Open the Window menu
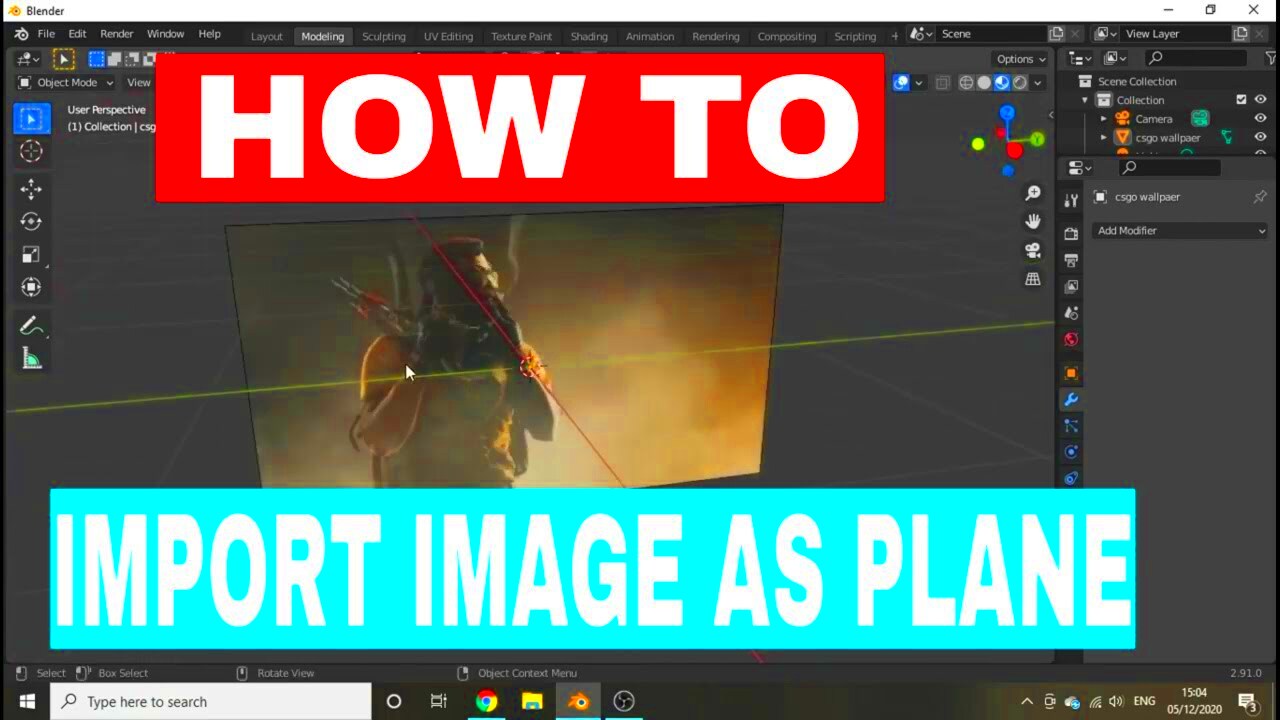This screenshot has height=720, width=1280. tap(165, 34)
